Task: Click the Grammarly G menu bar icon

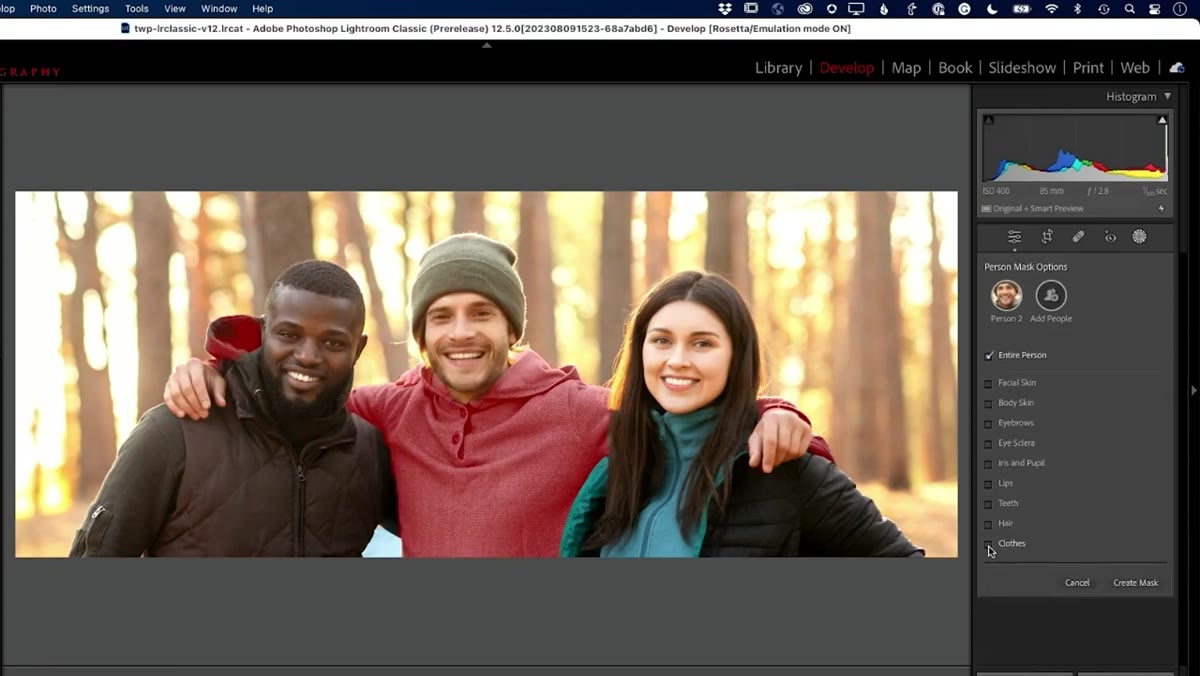Action: tap(964, 8)
